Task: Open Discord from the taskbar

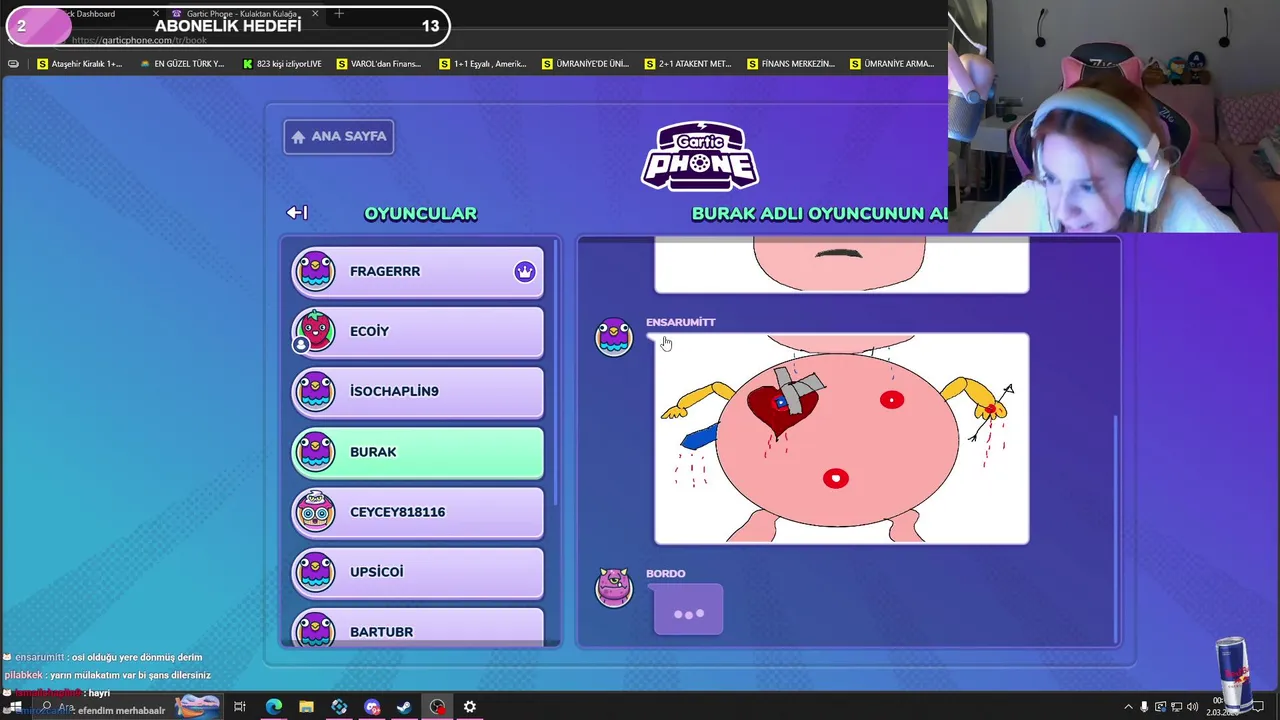Action: pos(372,707)
